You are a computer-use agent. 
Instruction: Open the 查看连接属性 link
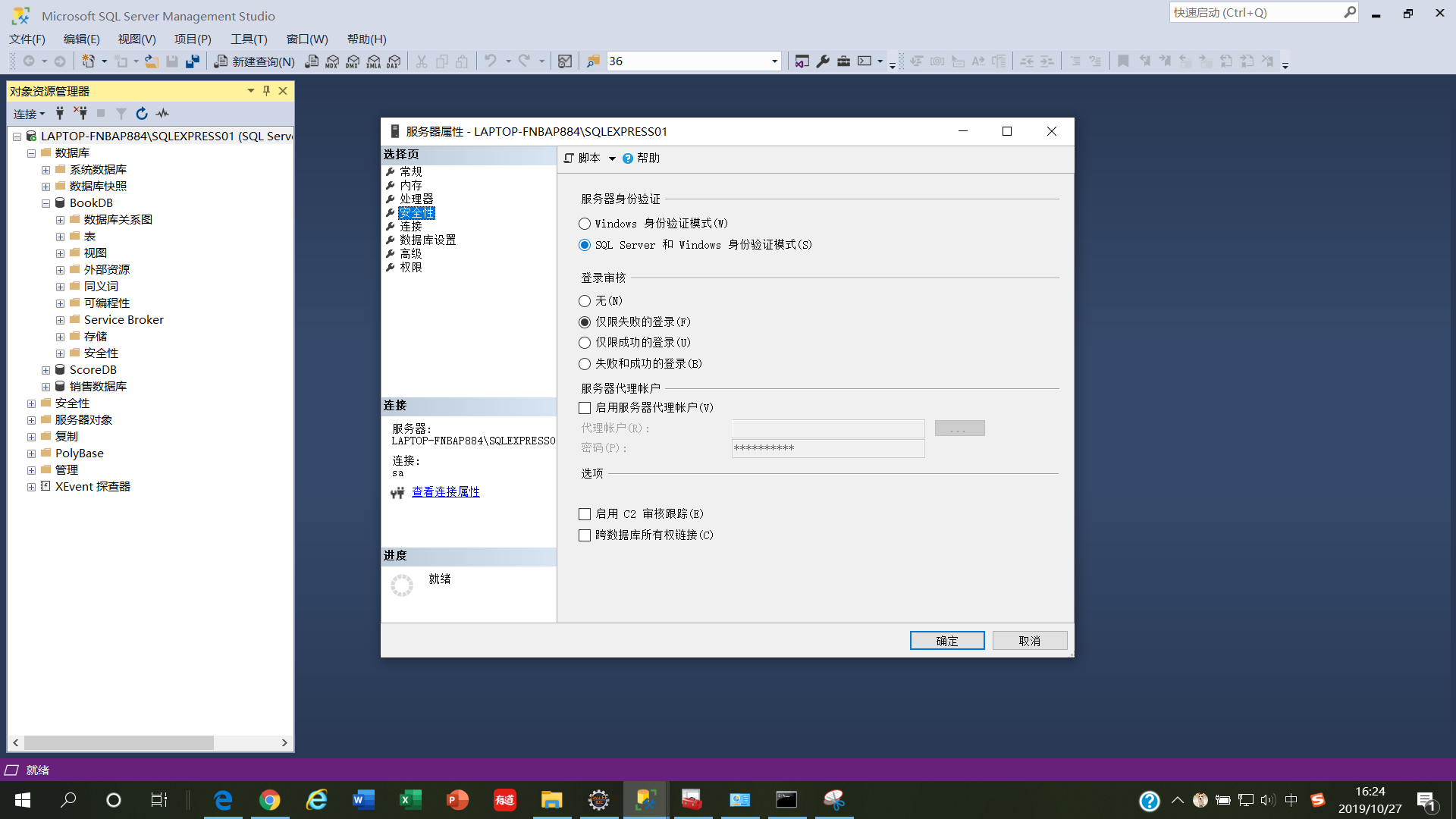[446, 492]
